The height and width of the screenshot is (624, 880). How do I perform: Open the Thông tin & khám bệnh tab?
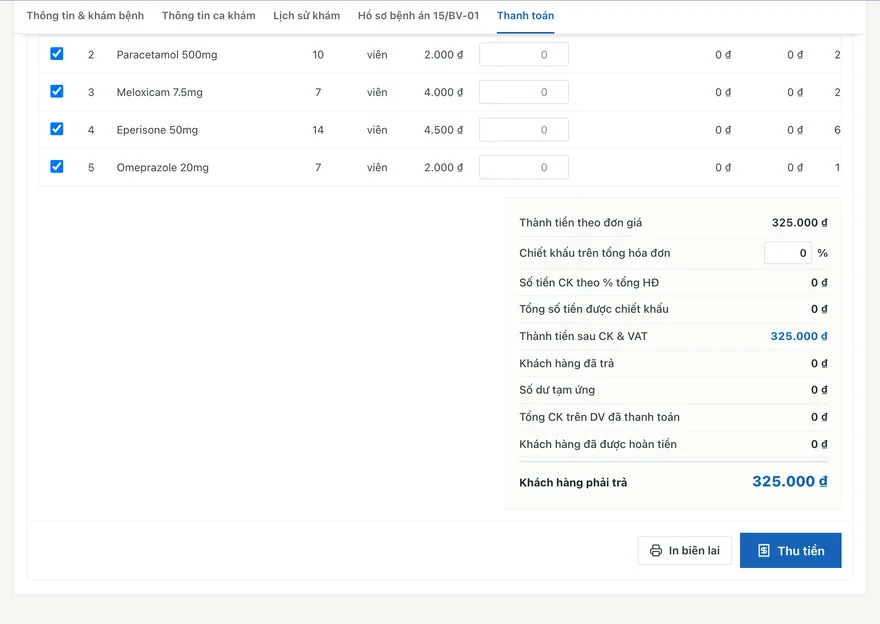click(x=85, y=16)
